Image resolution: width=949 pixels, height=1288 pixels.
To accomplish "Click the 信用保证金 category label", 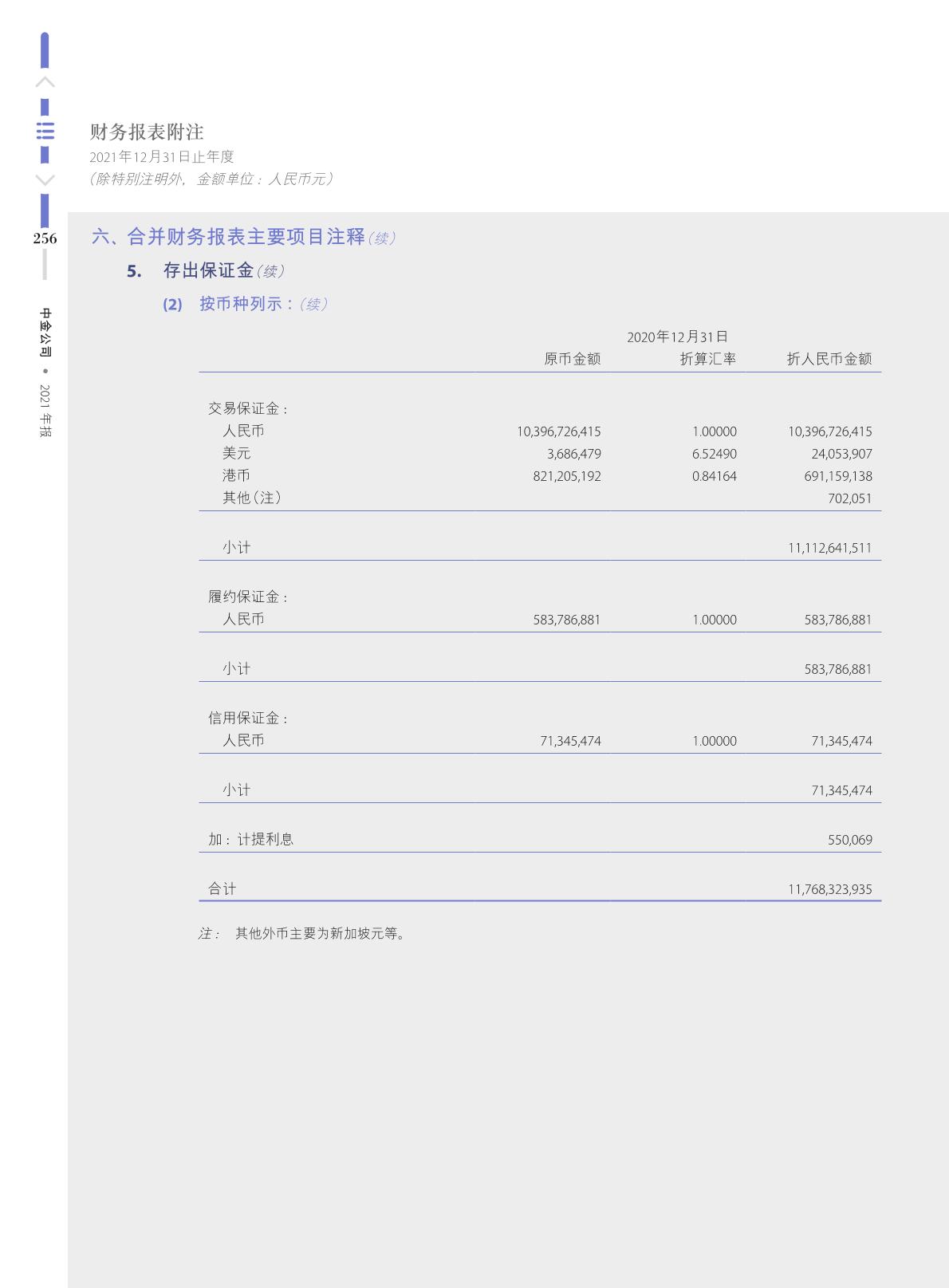I will [x=248, y=718].
